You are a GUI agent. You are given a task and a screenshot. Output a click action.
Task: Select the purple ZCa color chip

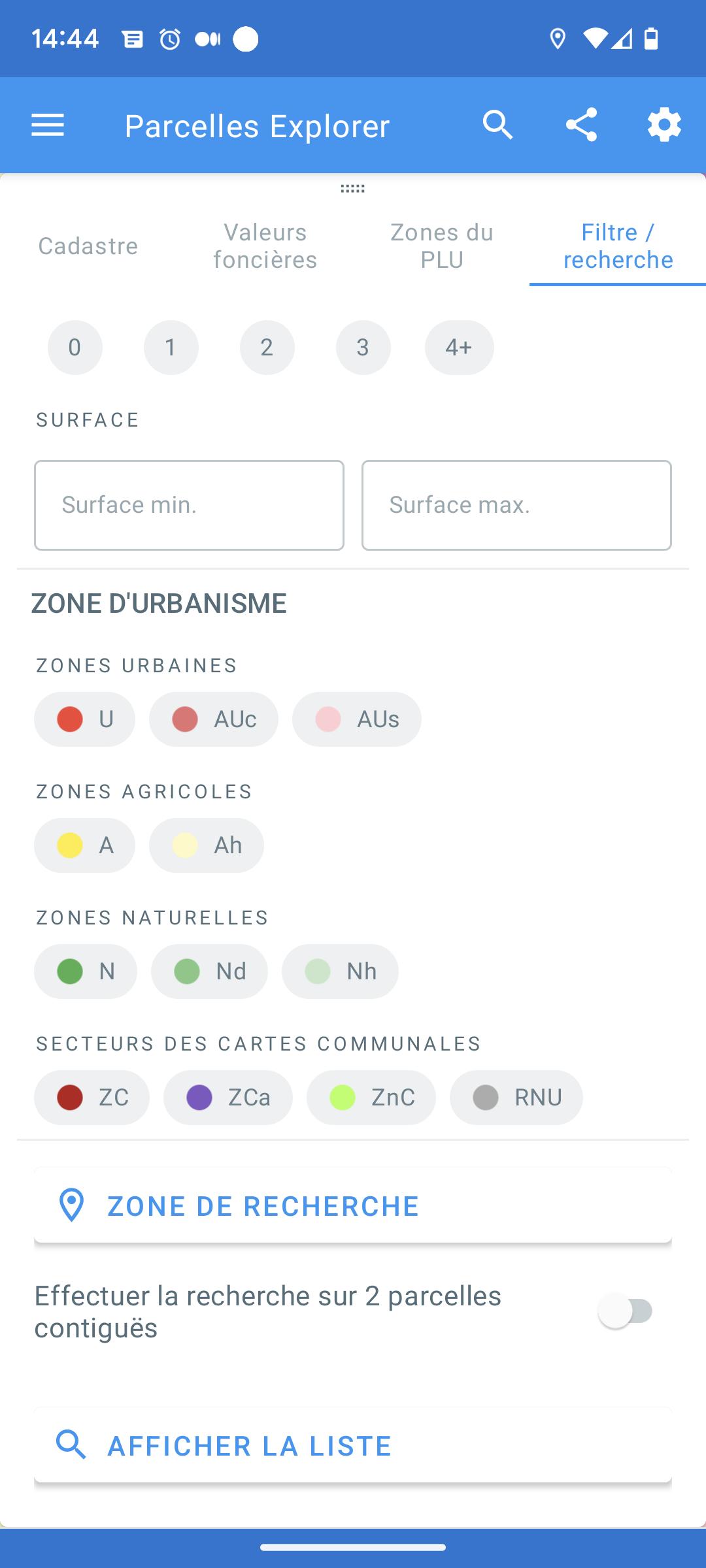coord(228,1098)
